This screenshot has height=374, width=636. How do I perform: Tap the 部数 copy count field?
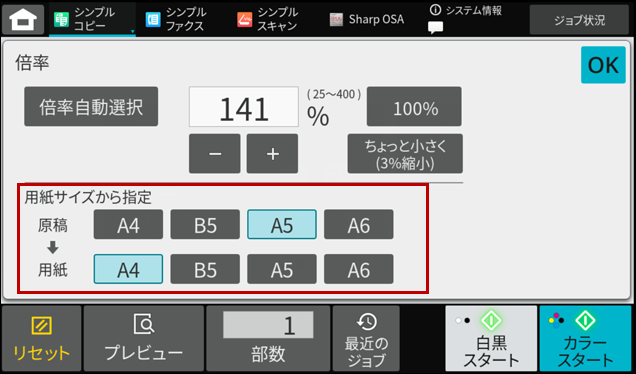point(268,325)
